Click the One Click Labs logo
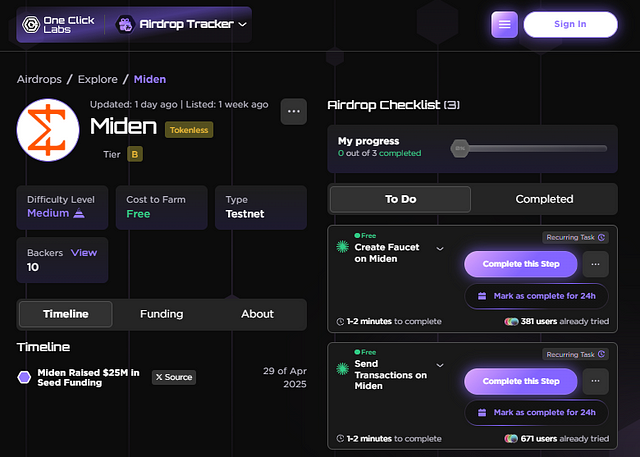This screenshot has width=640, height=457. tap(58, 24)
